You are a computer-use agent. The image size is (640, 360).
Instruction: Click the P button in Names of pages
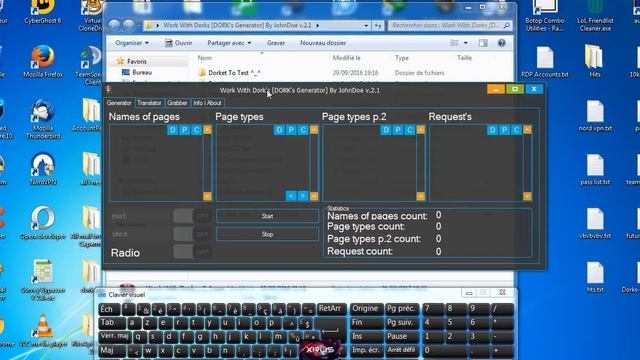[184, 130]
